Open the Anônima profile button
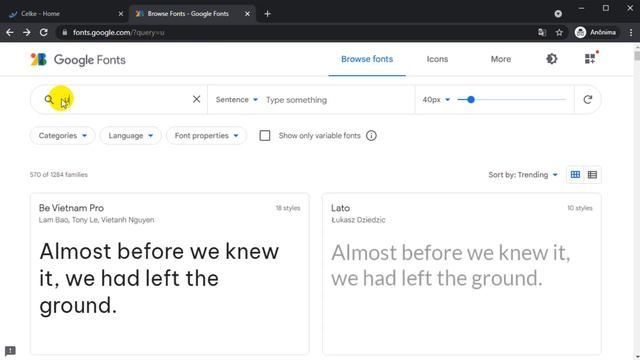 pyautogui.click(x=596, y=32)
